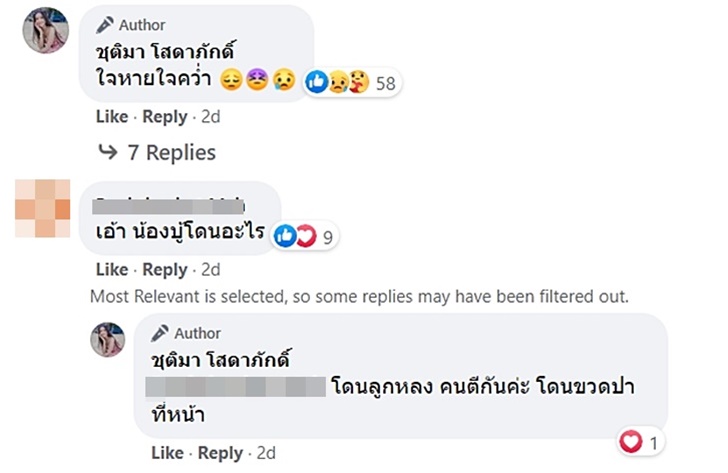Click the blurred mention in the author's reply
Image resolution: width=728 pixels, height=473 pixels.
point(236,385)
